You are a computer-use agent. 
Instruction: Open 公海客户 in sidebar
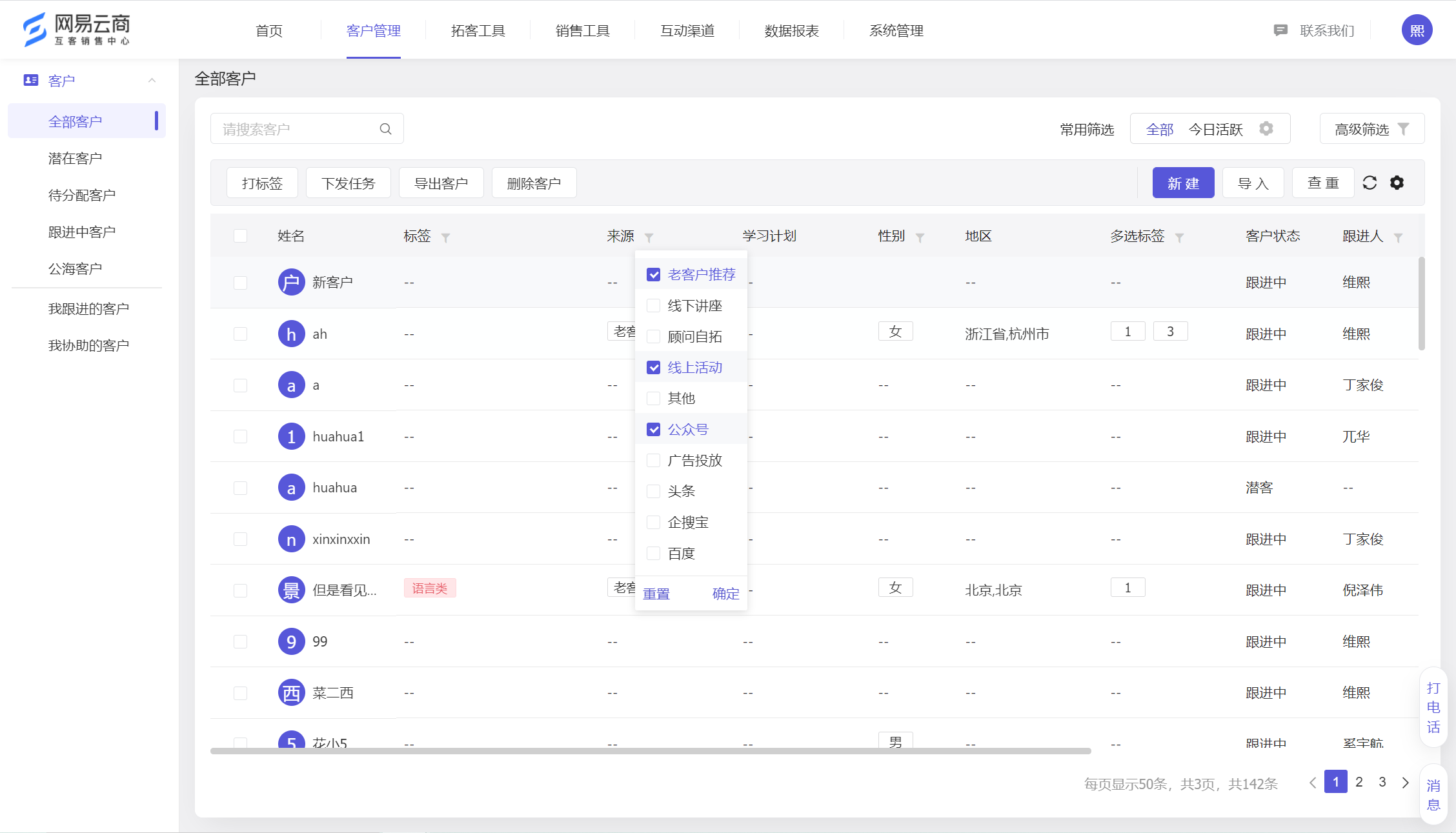pos(76,268)
